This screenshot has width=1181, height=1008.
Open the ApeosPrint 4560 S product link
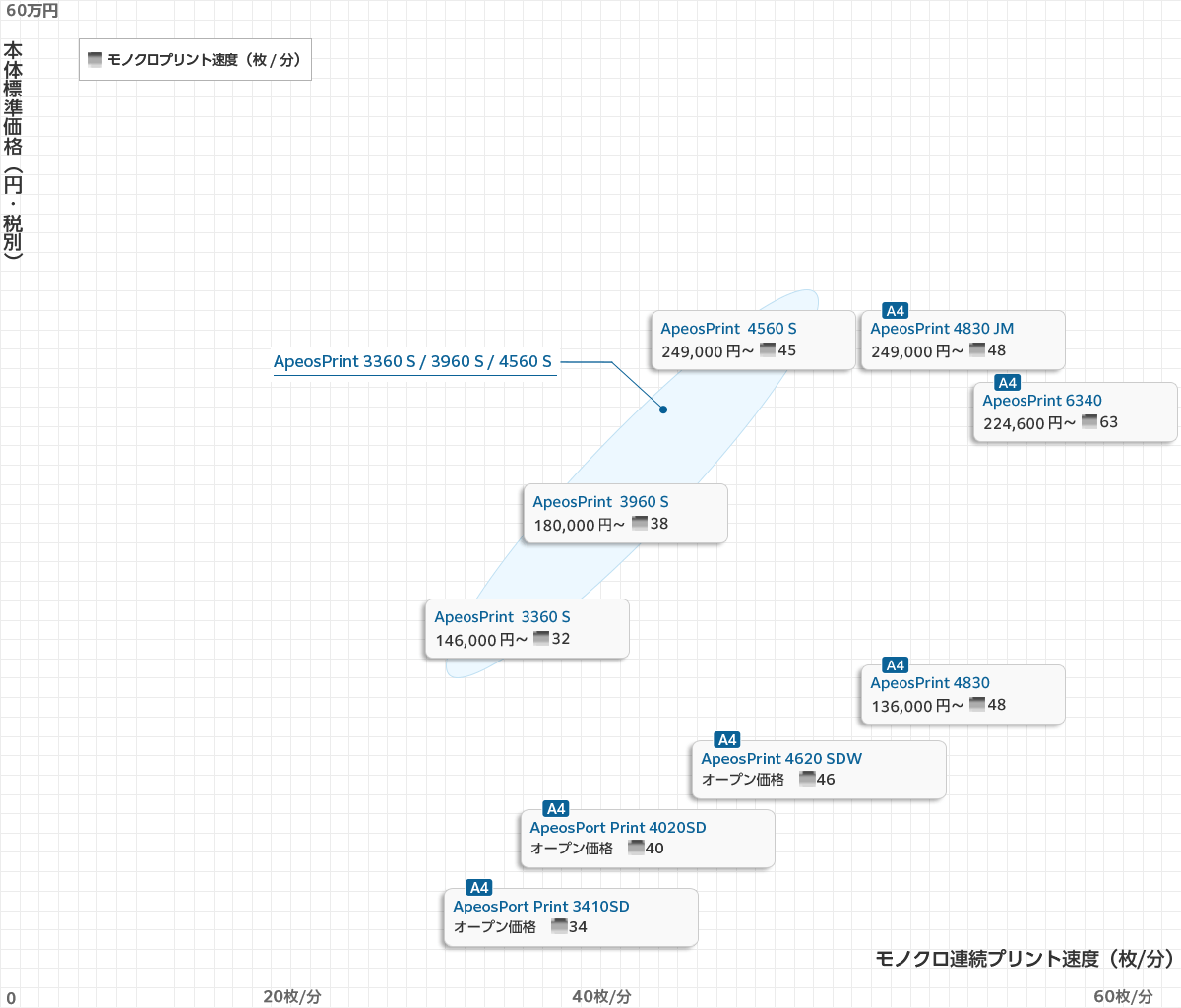(x=728, y=329)
